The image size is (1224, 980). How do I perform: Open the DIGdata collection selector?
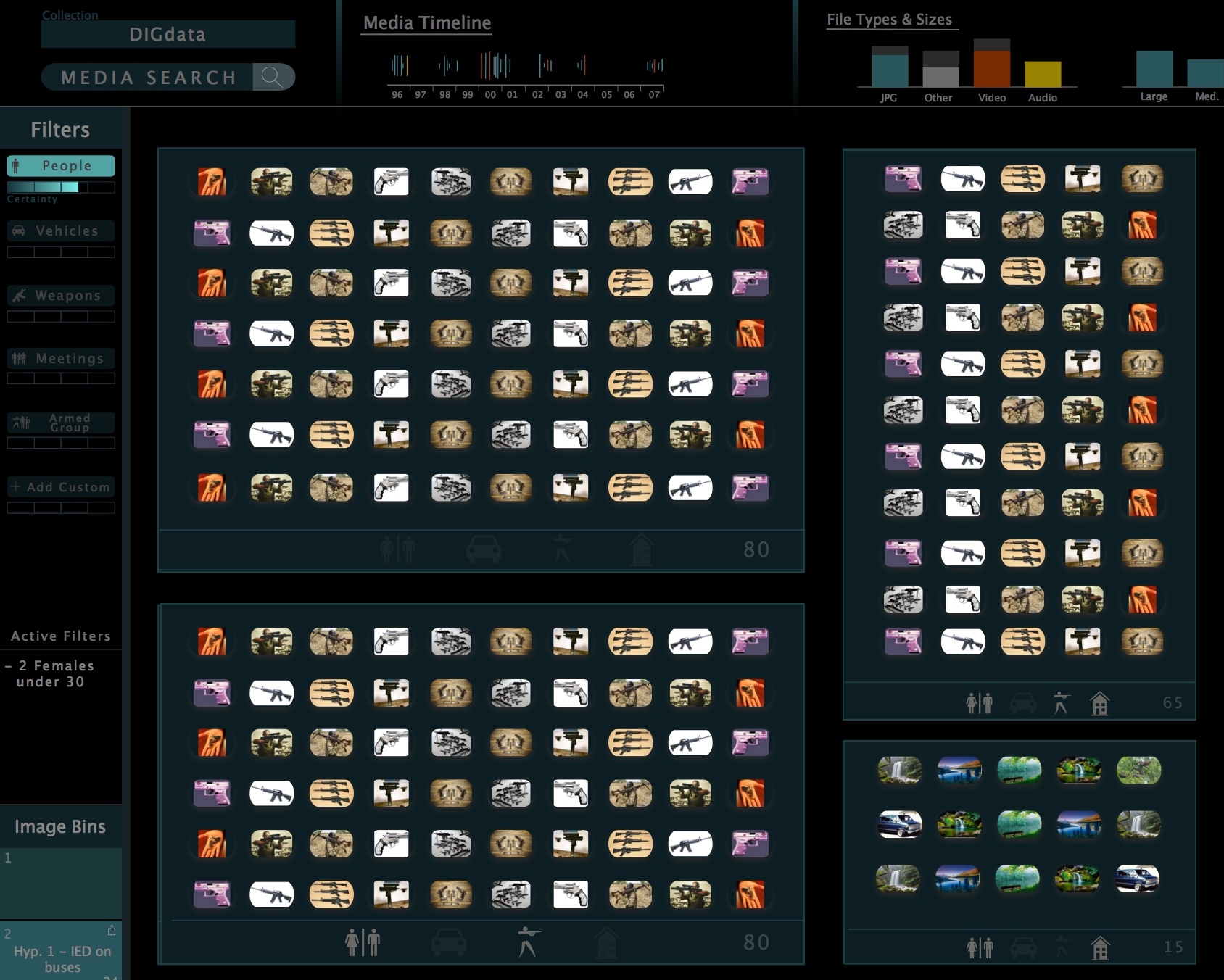point(168,35)
